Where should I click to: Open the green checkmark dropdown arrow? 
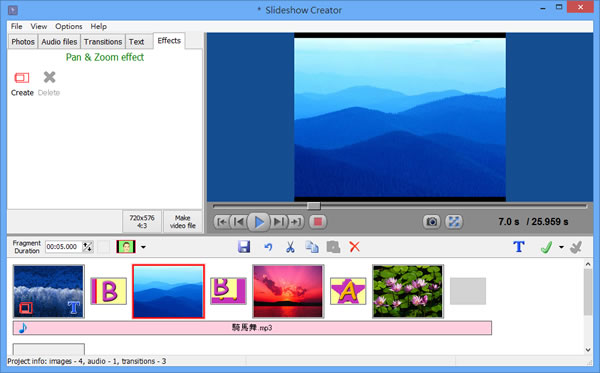pos(561,247)
